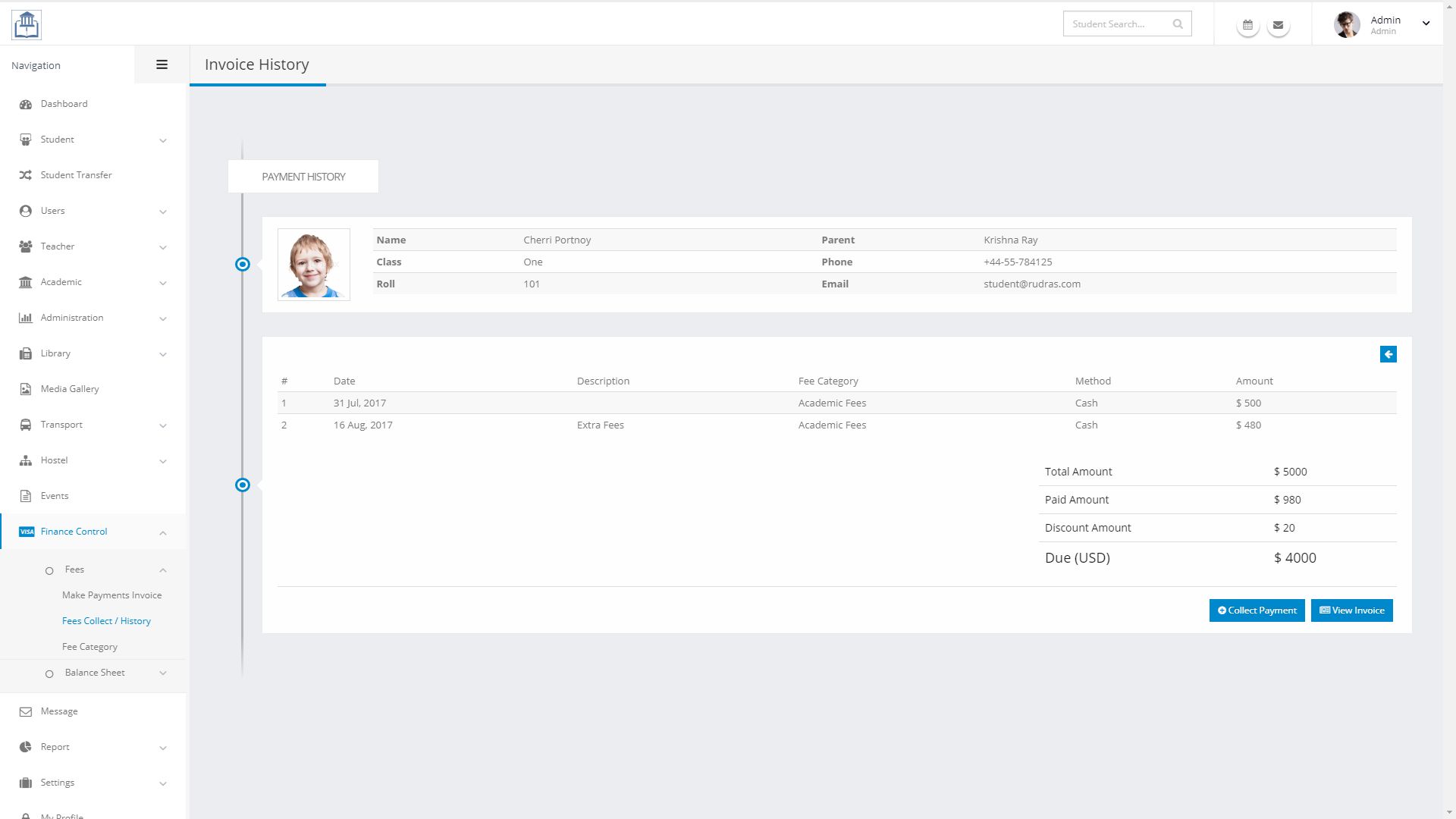
Task: Open Media Gallery in sidebar
Action: point(70,389)
